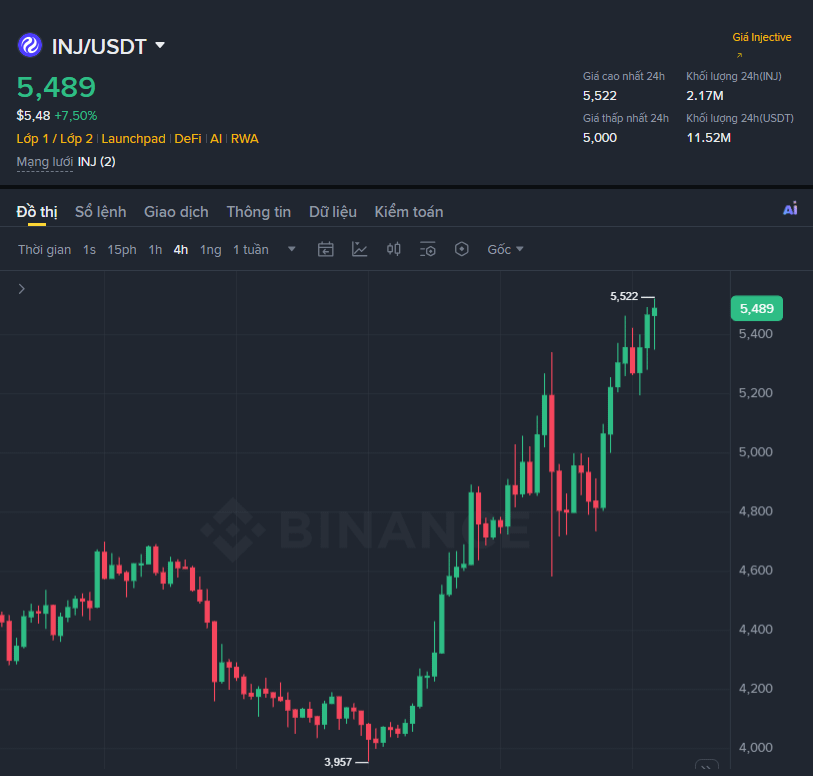
Task: Select the 1h timeframe
Action: pos(155,250)
